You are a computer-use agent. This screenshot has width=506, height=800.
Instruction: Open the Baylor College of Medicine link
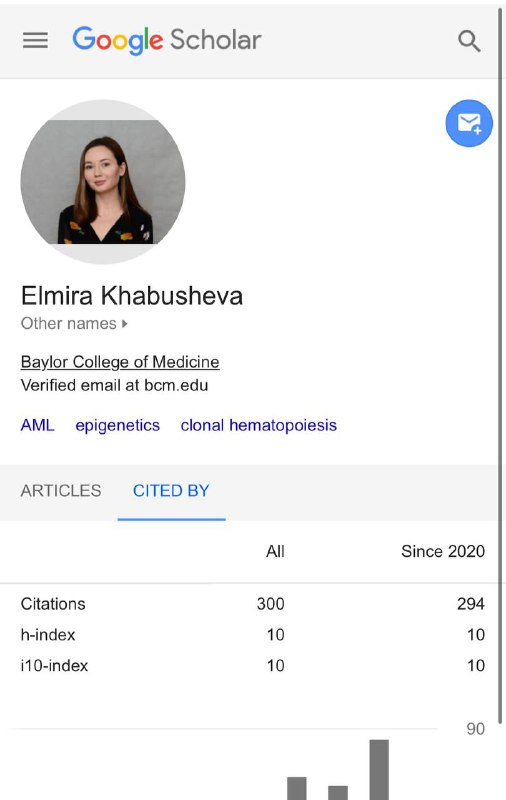click(x=120, y=362)
